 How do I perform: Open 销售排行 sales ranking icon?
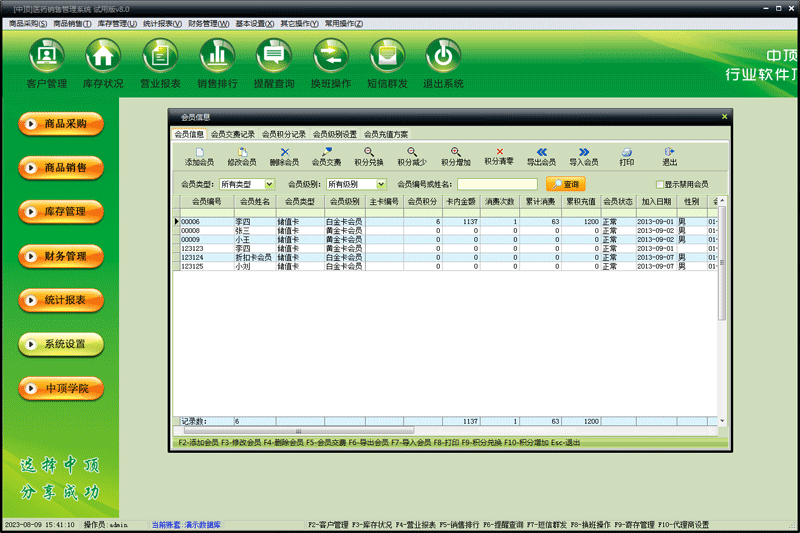point(217,64)
